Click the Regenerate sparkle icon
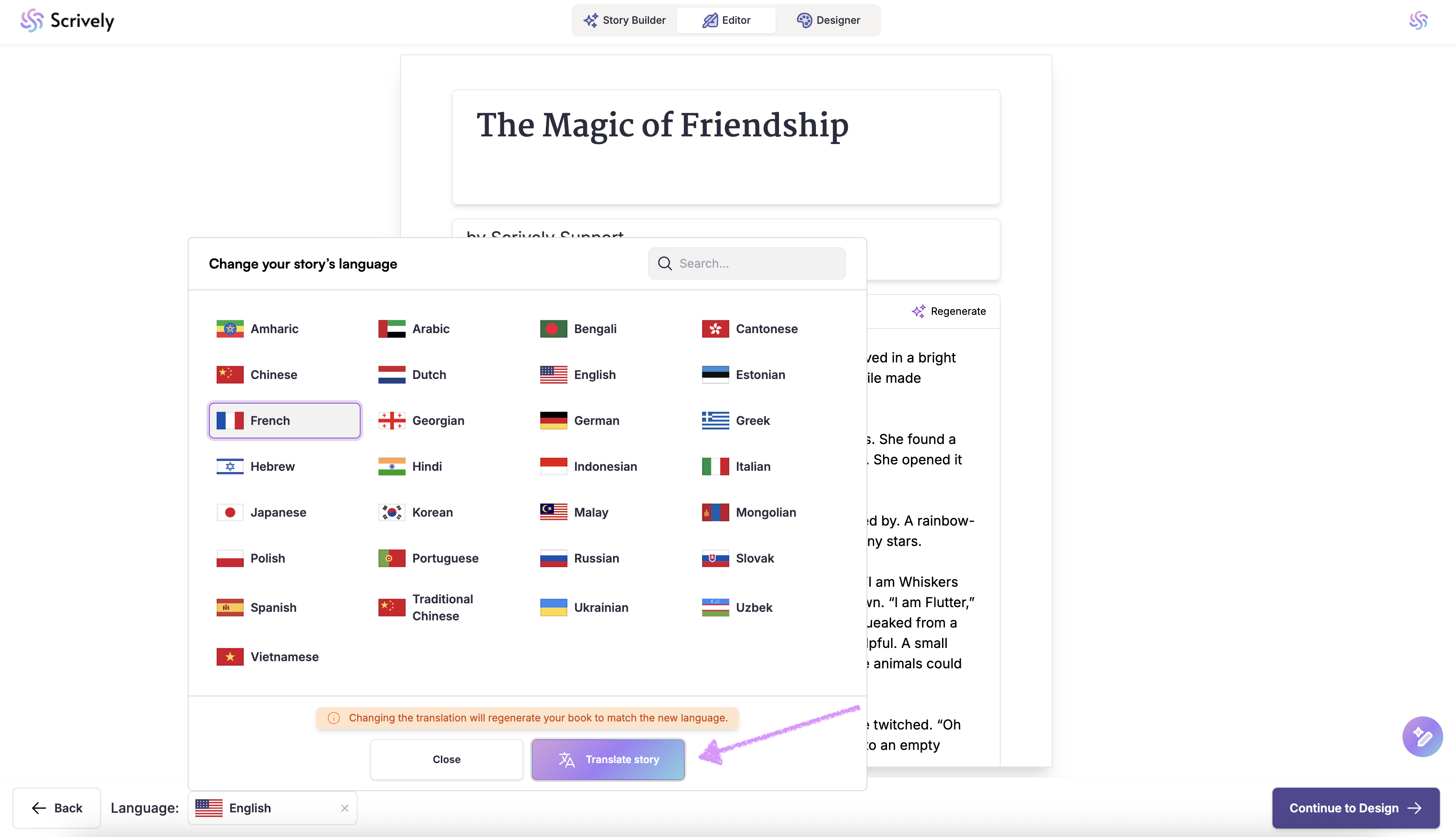Viewport: 1456px width, 837px height. [x=918, y=311]
